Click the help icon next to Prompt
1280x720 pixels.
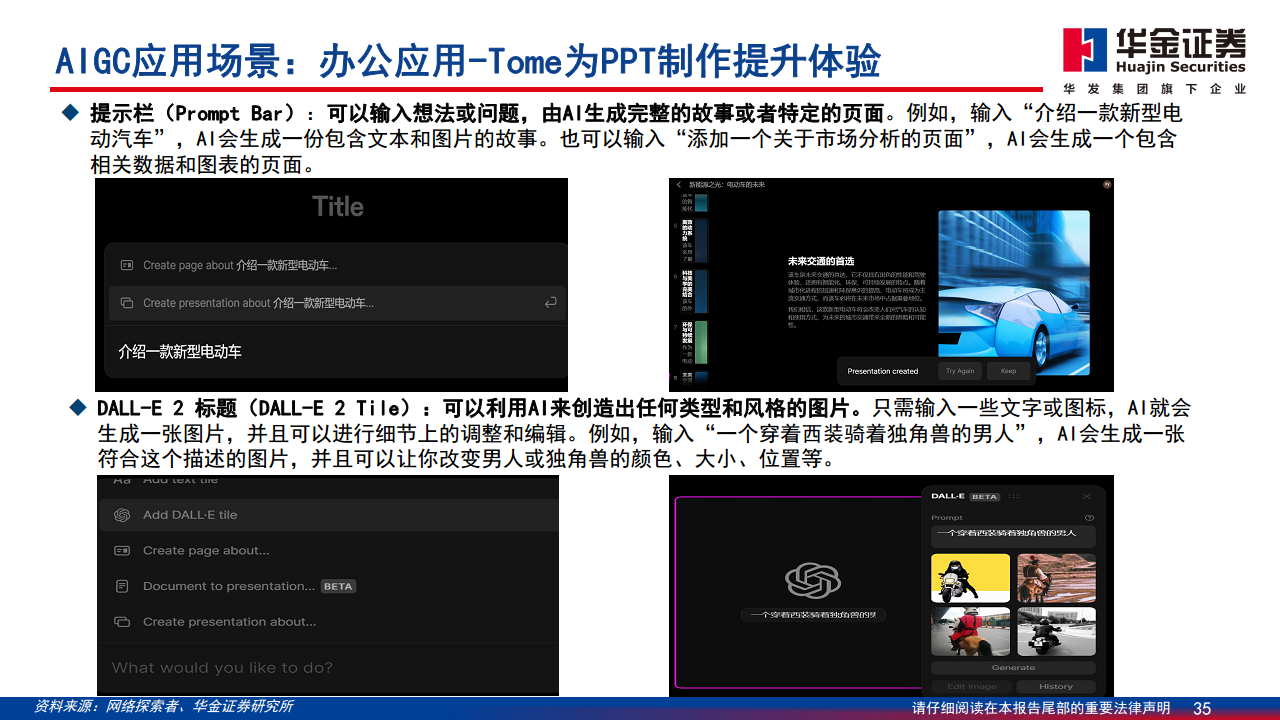coord(1089,518)
